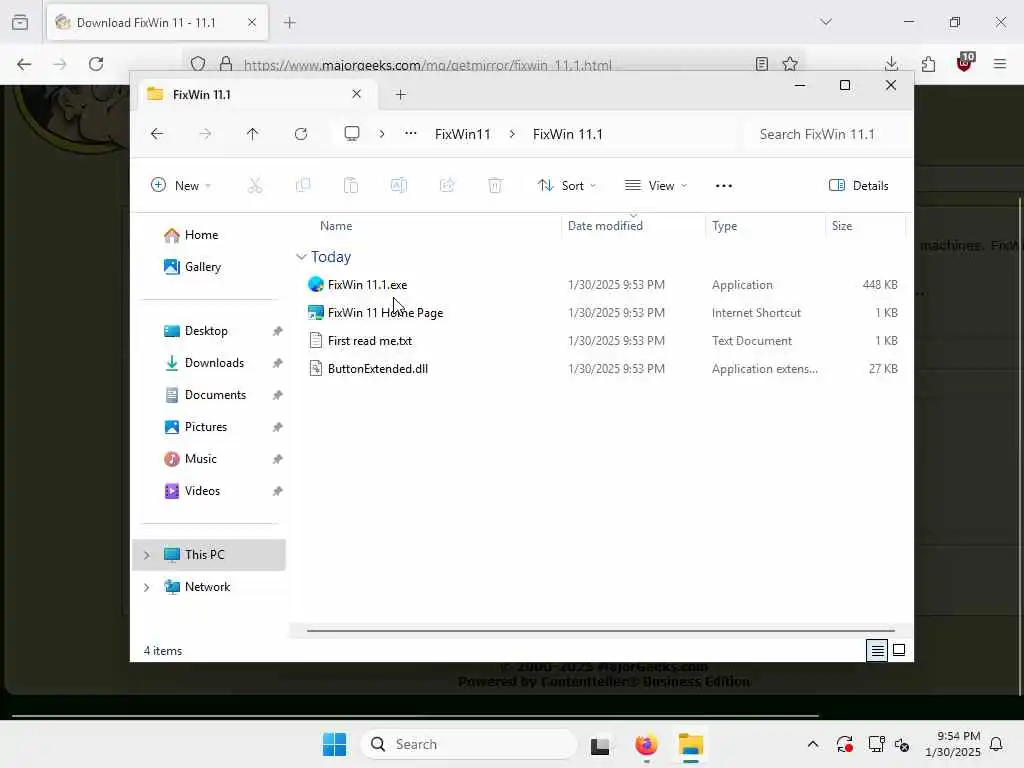Add a new Explorer tab with plus
Screen dimensions: 1024x768
tap(401, 95)
